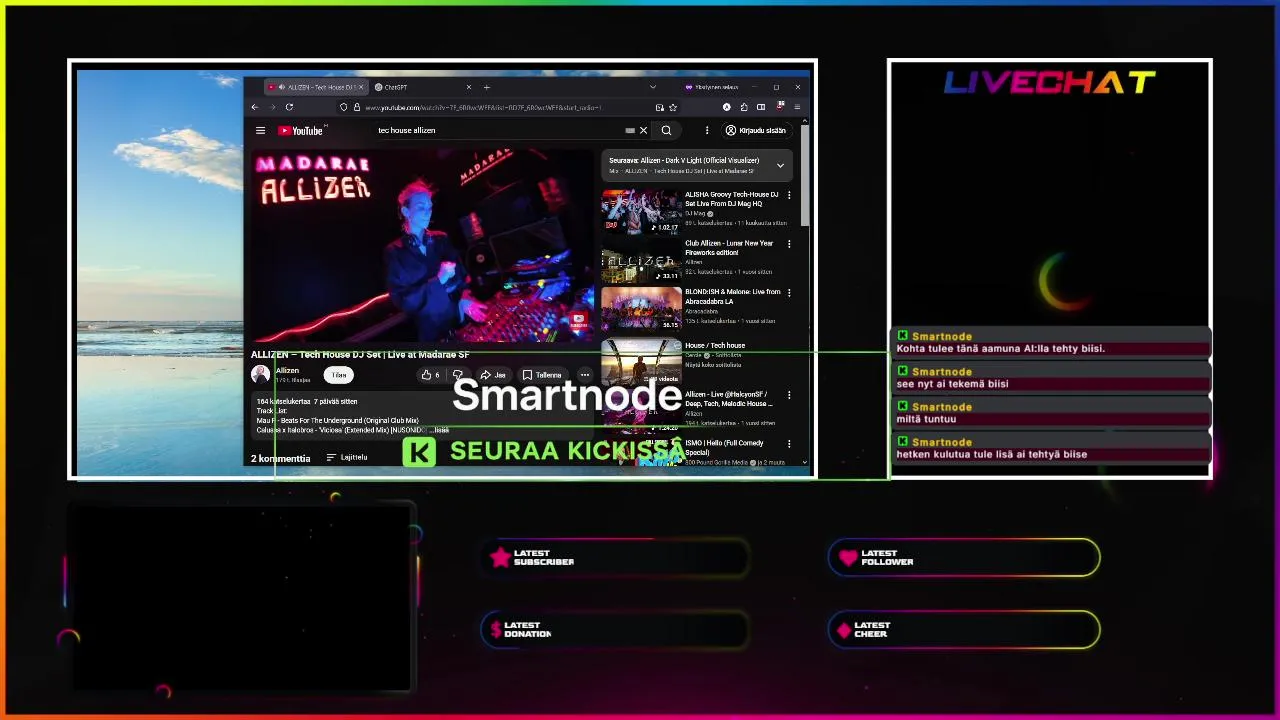Click the tracking protection shield icon
The width and height of the screenshot is (1280, 720).
344,107
